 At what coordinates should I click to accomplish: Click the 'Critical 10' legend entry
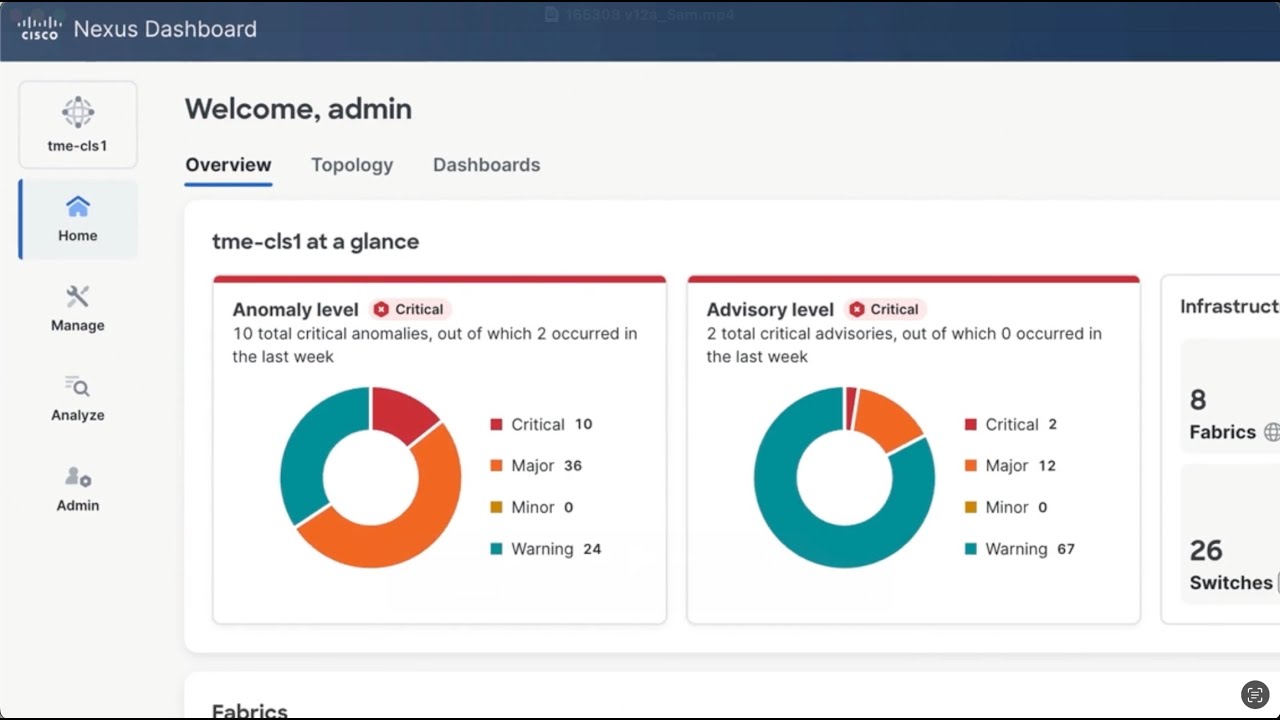(x=541, y=425)
